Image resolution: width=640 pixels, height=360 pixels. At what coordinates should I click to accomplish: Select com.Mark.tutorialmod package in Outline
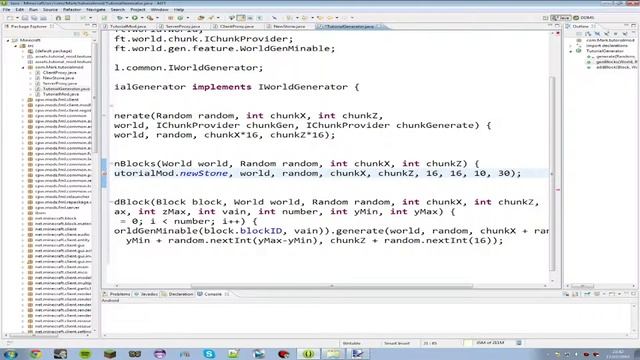click(610, 40)
